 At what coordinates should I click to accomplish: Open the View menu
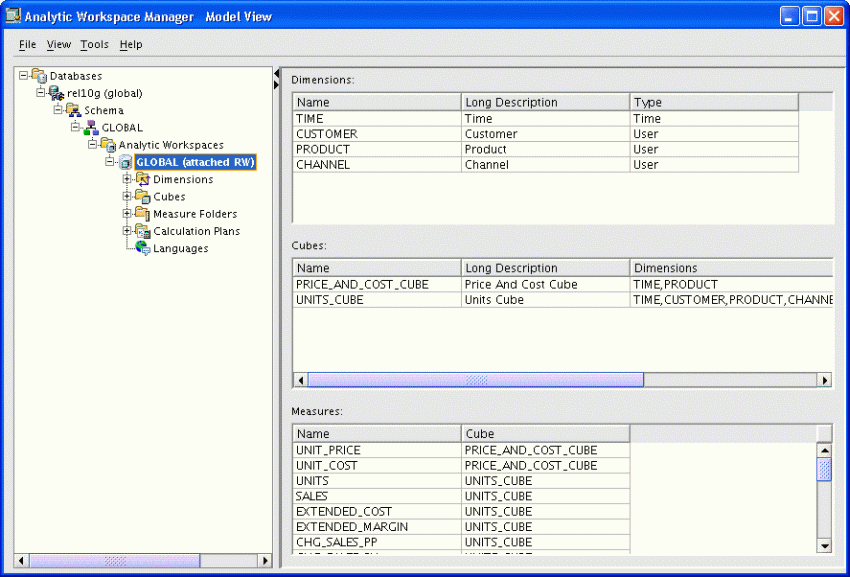coord(59,44)
